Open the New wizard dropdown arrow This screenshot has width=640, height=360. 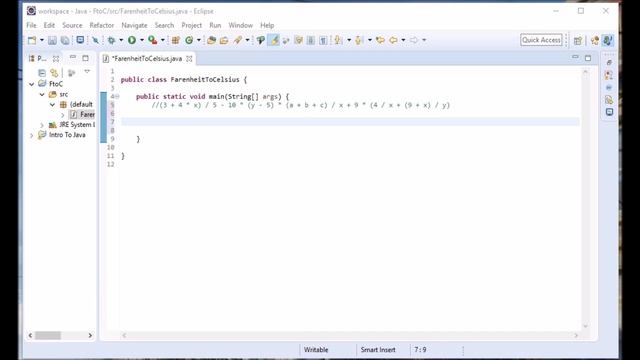42,40
